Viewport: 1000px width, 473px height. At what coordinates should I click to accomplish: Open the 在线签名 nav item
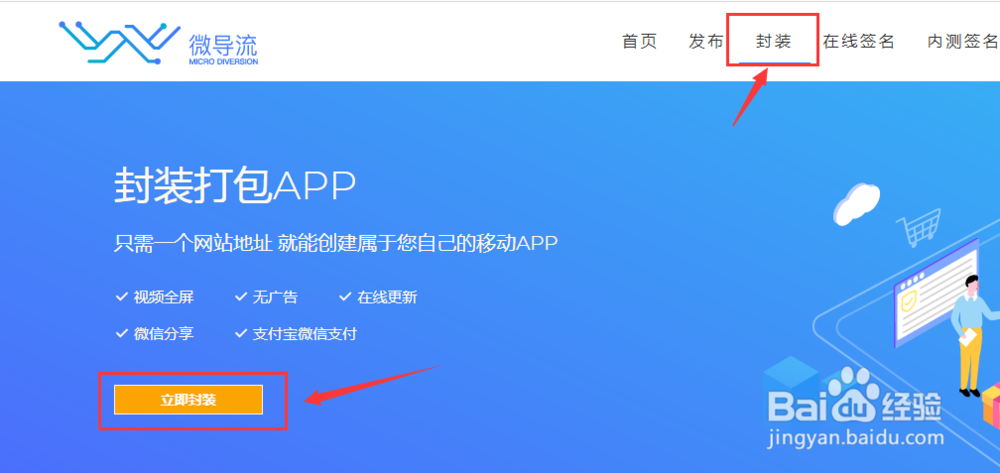click(858, 42)
